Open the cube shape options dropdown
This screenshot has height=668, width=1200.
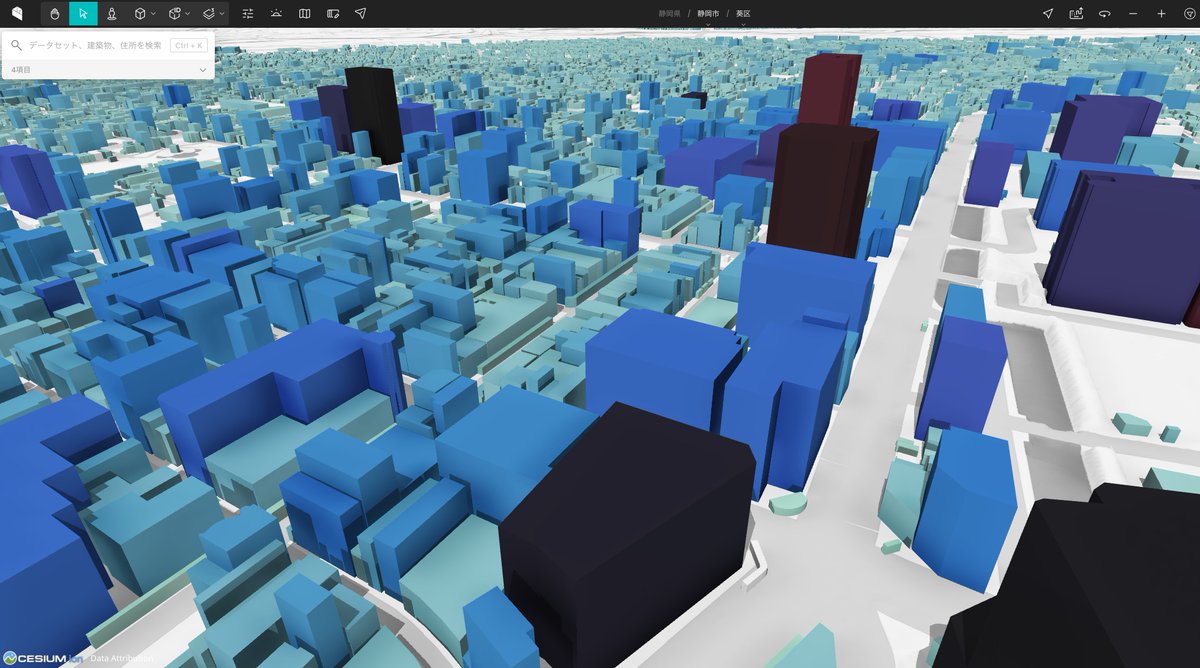pos(153,14)
